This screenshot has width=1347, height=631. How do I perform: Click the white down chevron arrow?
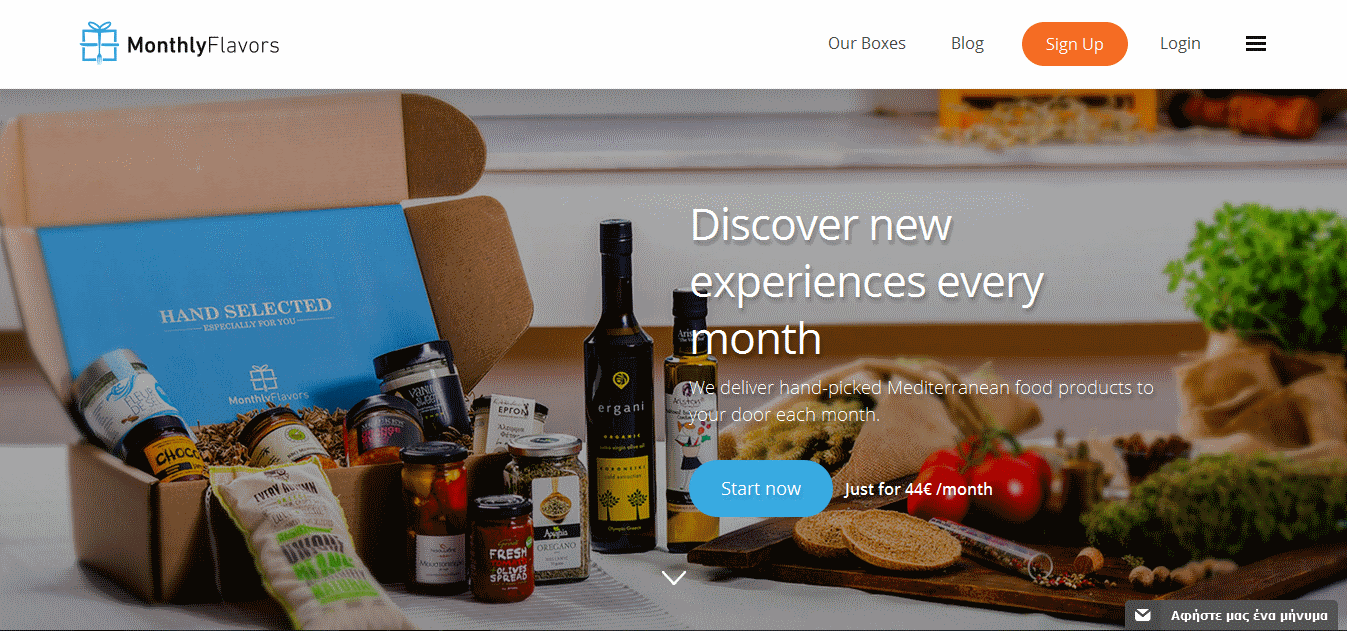pyautogui.click(x=674, y=578)
